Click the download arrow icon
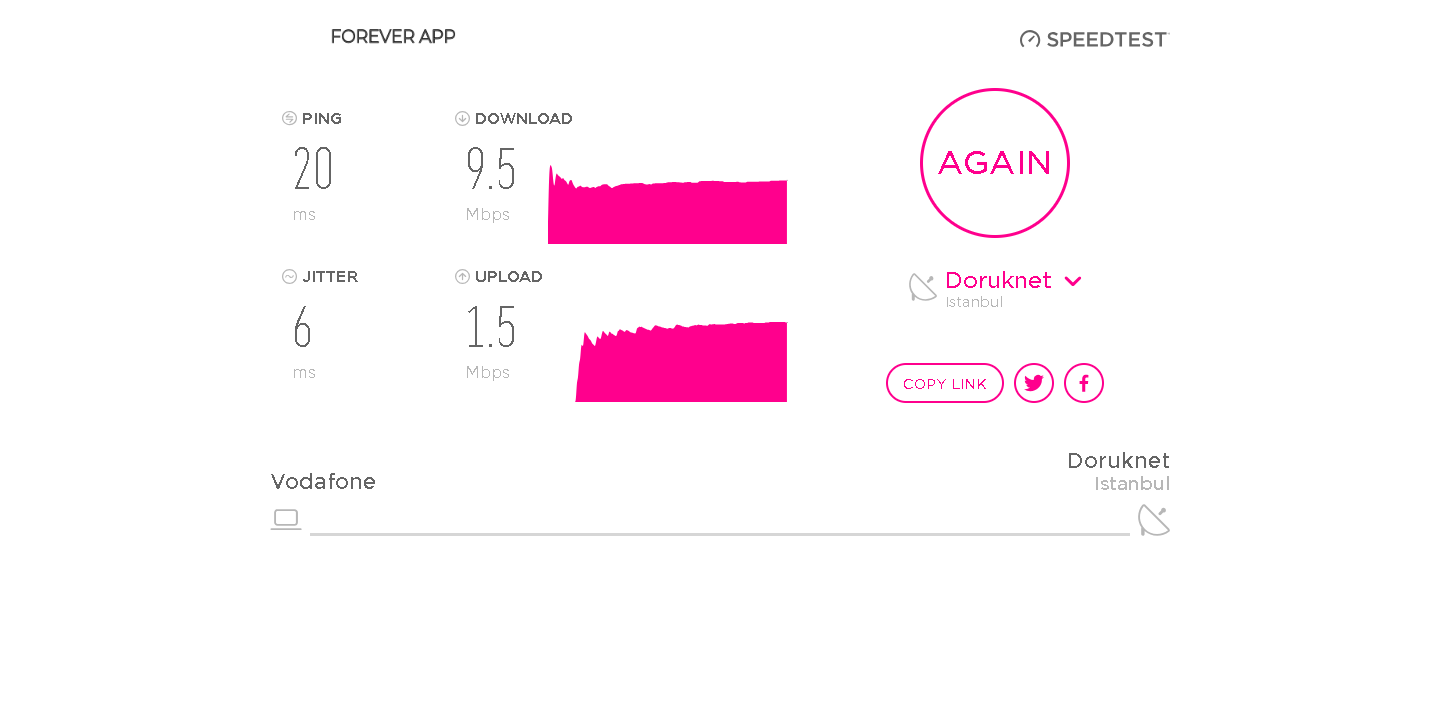Image resolution: width=1440 pixels, height=728 pixels. coord(462,118)
